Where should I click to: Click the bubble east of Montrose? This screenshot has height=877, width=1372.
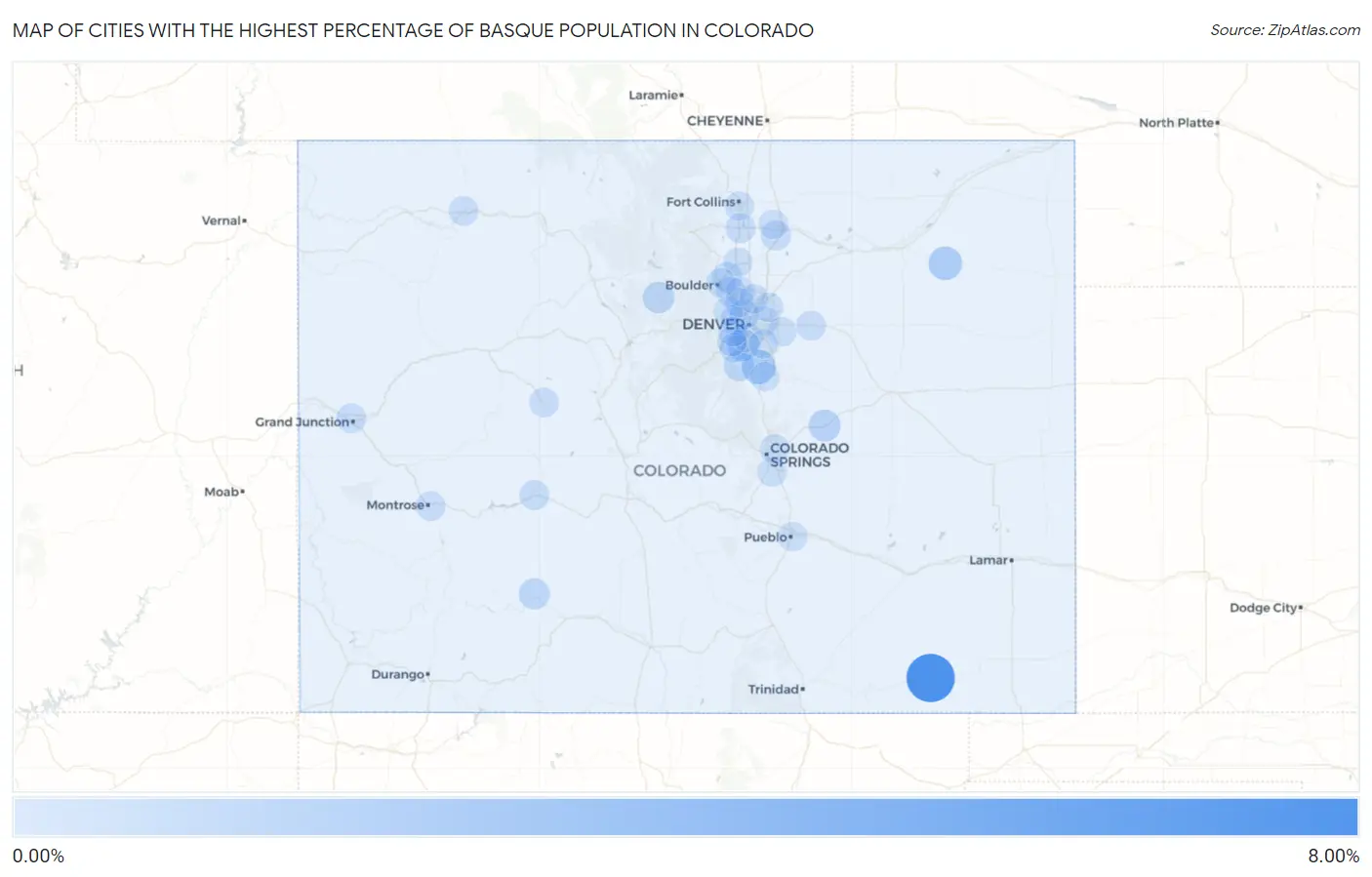coord(534,495)
